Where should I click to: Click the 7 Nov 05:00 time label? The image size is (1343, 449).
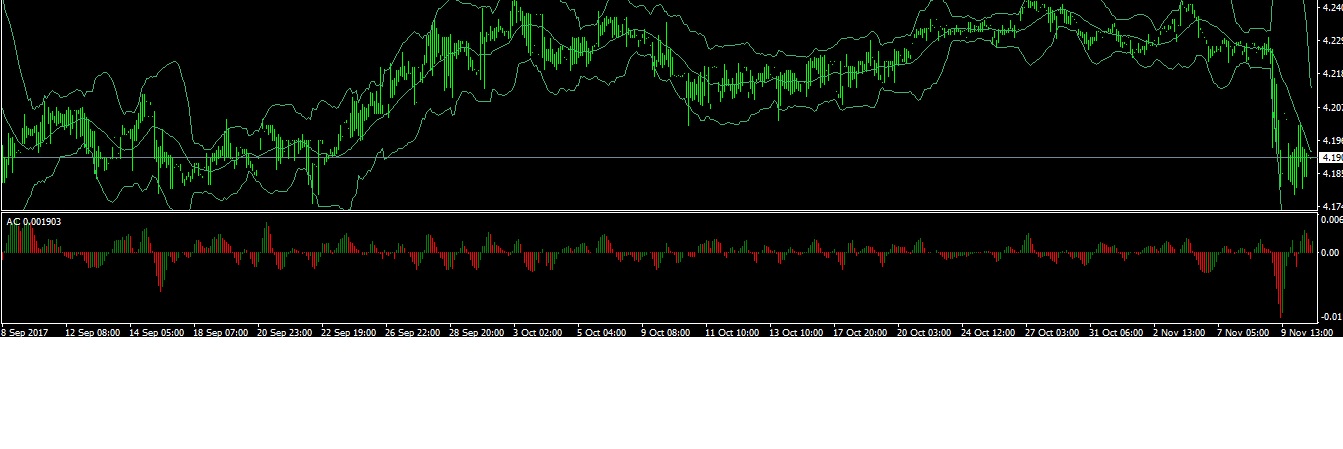pyautogui.click(x=1242, y=331)
